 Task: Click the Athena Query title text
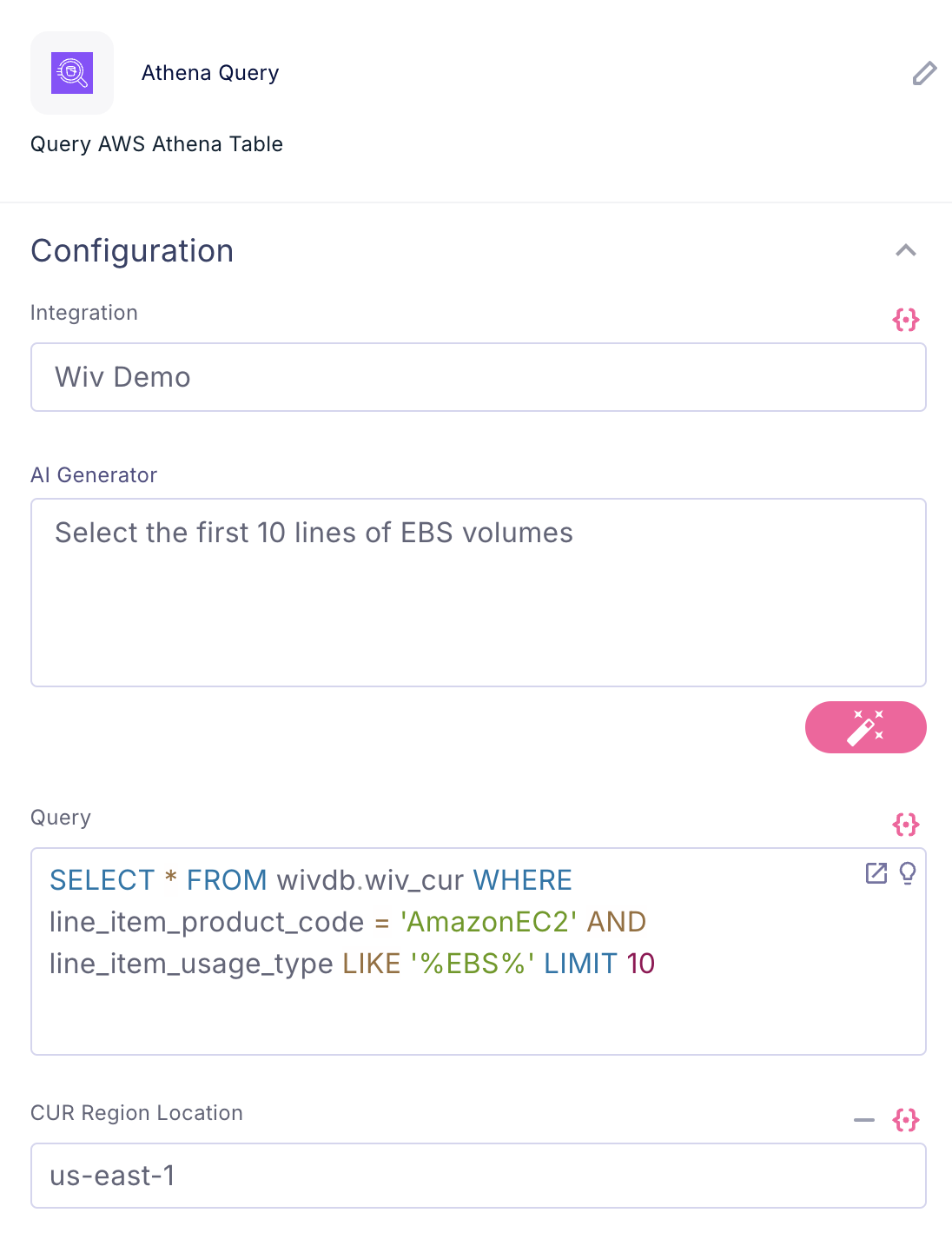coord(210,73)
